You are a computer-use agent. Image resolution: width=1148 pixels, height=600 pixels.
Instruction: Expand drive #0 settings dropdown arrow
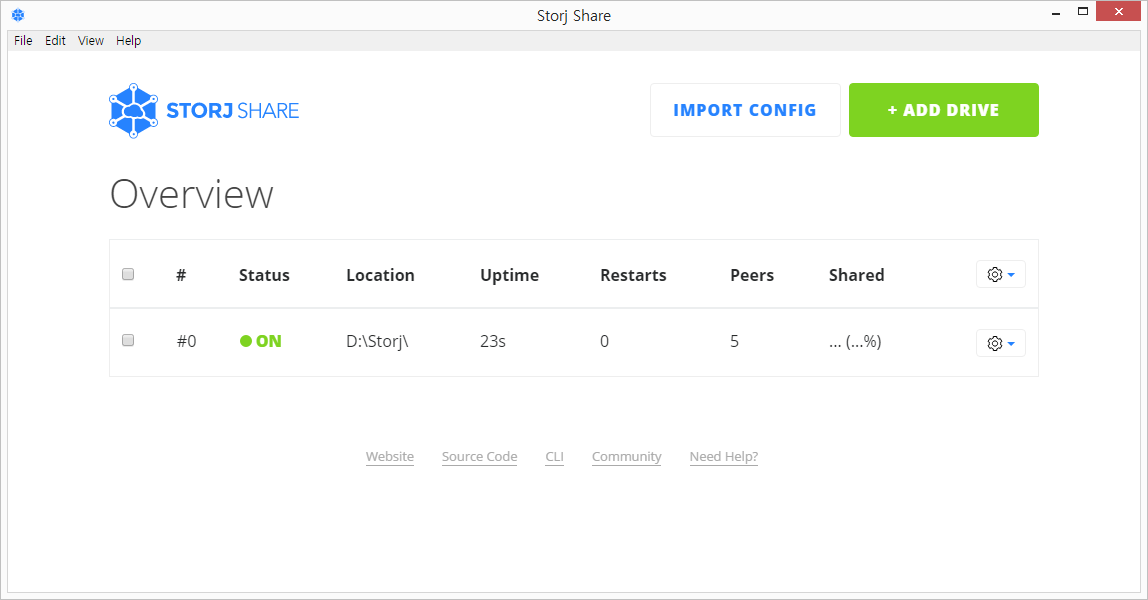(1011, 344)
